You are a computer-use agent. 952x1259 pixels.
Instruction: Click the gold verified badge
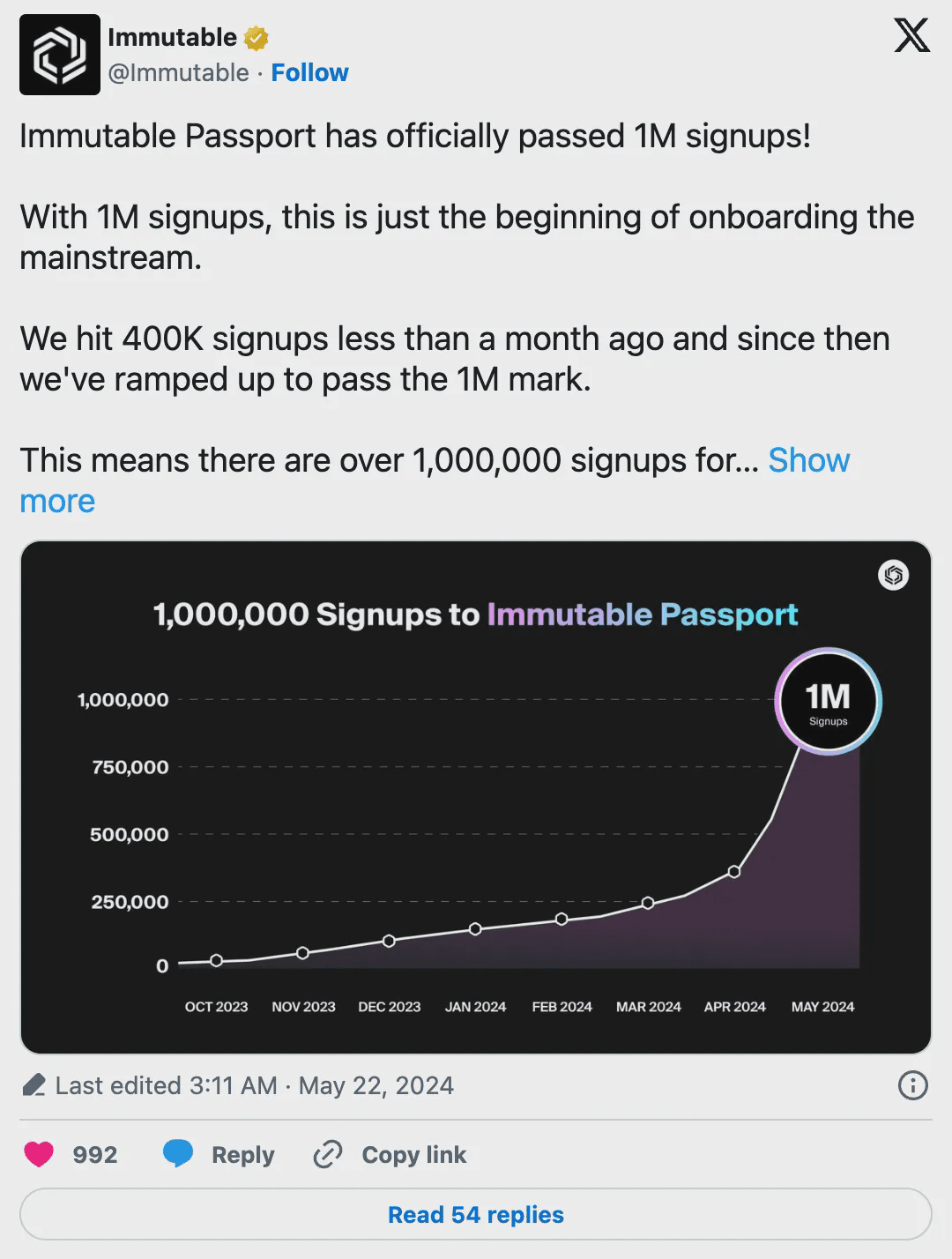point(257,38)
